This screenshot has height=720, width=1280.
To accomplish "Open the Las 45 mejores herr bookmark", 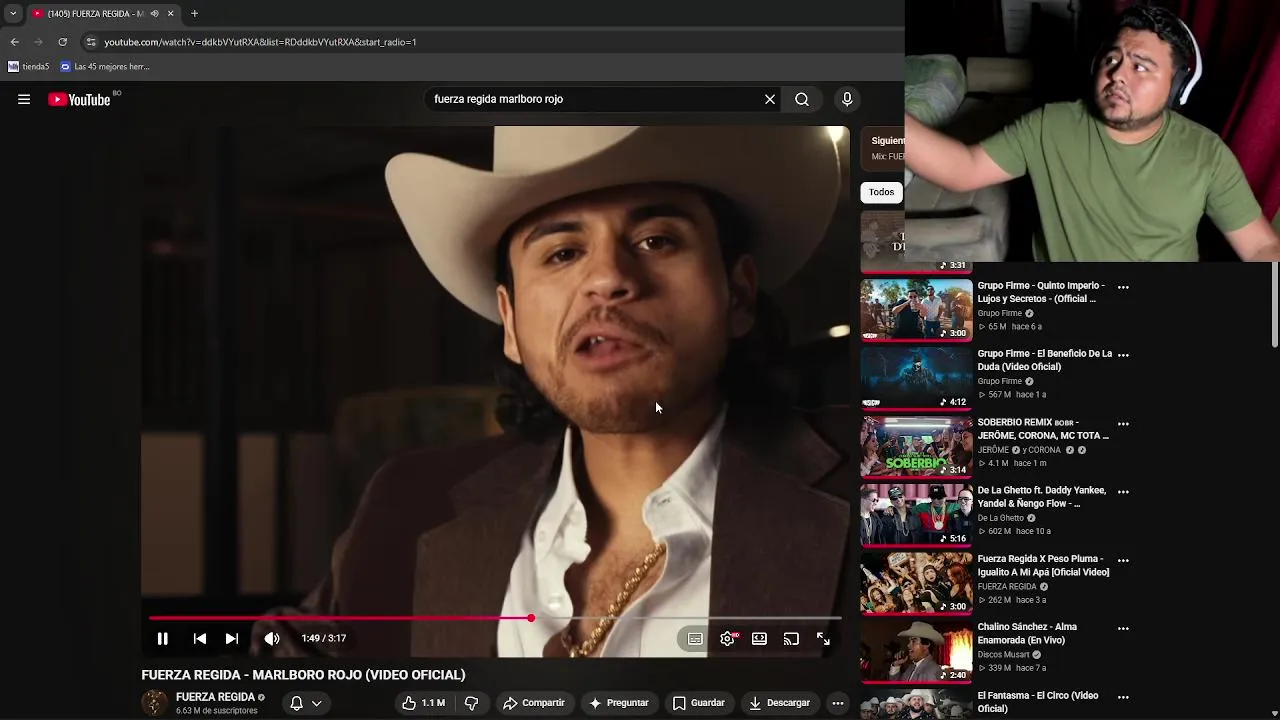I will (x=105, y=67).
